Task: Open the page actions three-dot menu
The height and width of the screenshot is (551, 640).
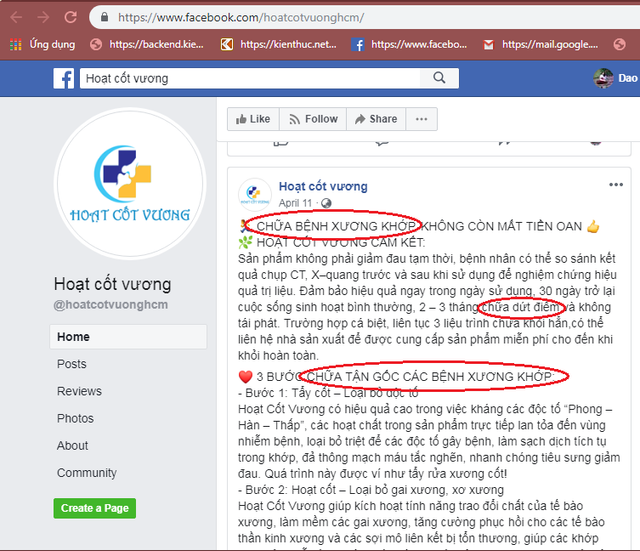Action: click(421, 119)
